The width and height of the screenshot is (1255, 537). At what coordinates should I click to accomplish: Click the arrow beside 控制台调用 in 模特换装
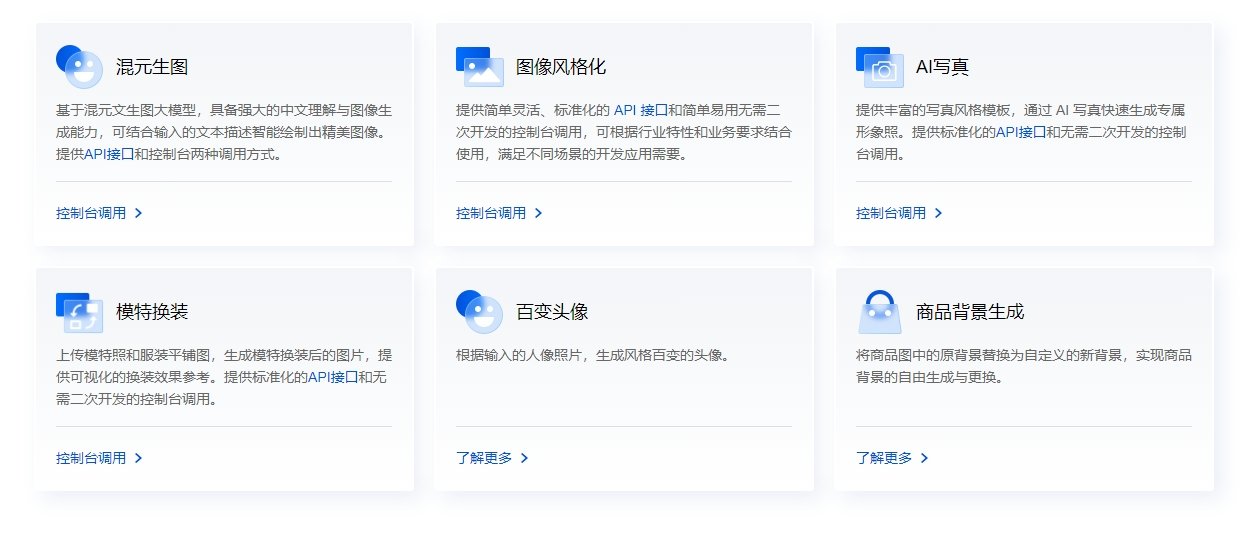[x=138, y=458]
